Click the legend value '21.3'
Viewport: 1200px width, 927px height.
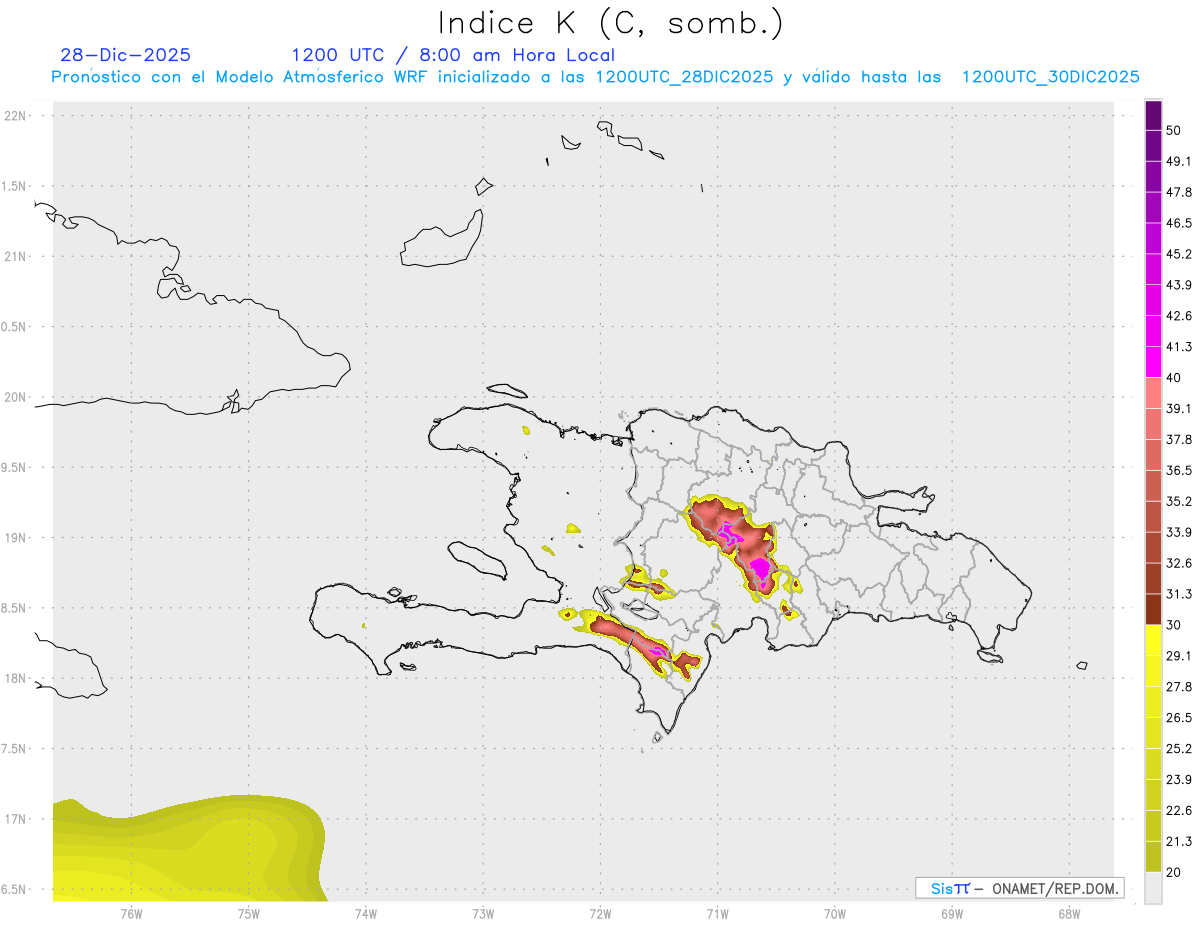[1179, 842]
